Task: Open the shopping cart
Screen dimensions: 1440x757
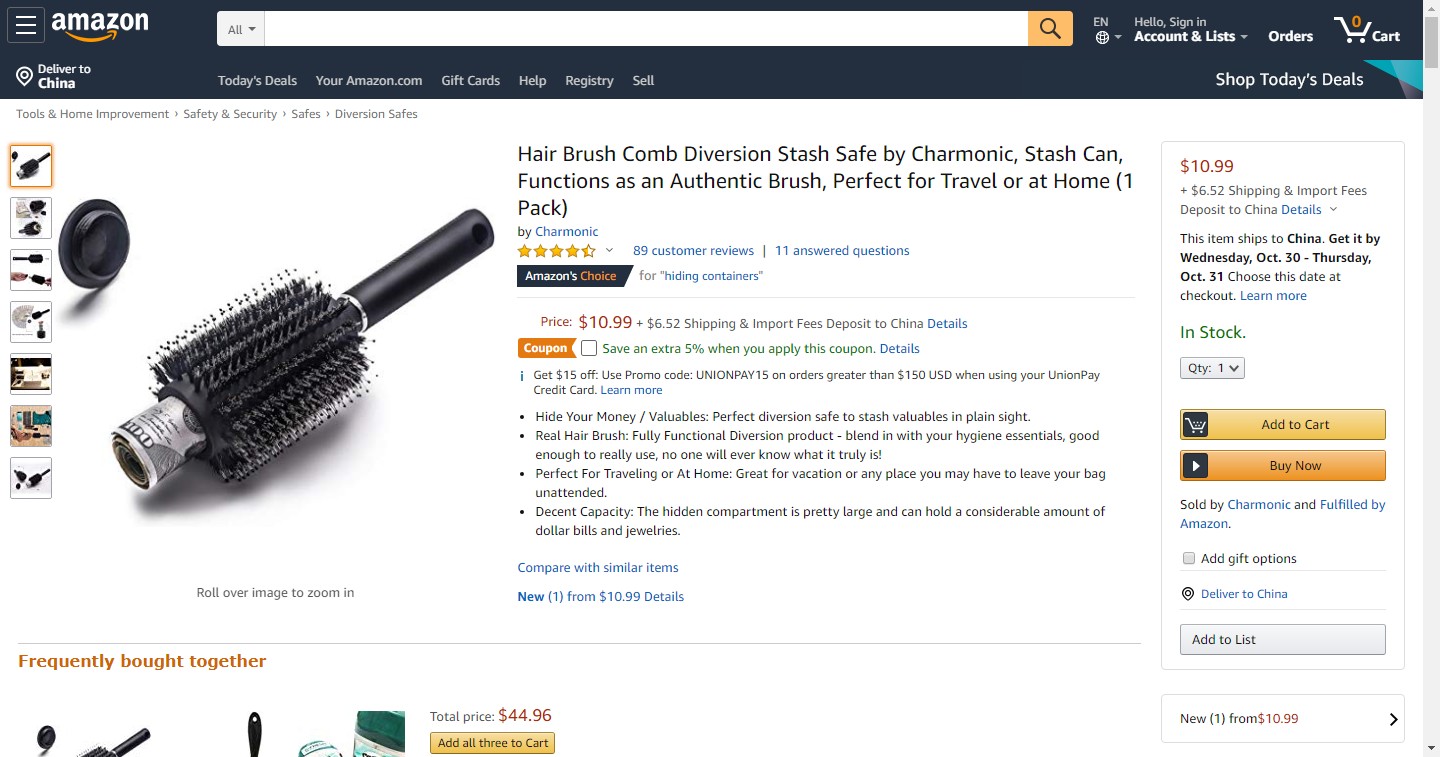Action: pos(1366,30)
